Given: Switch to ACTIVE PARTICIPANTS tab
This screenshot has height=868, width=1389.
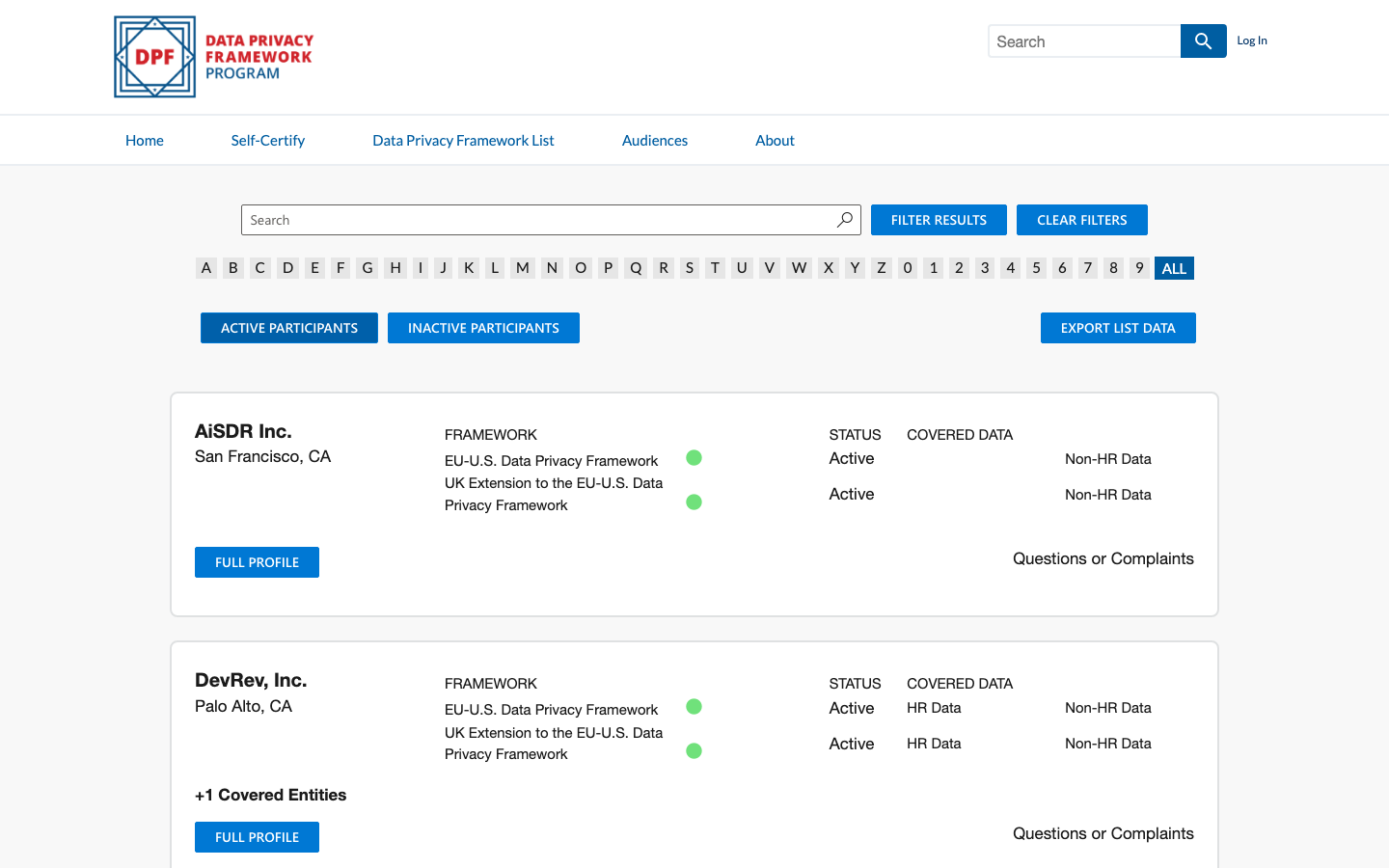Looking at the screenshot, I should (289, 328).
